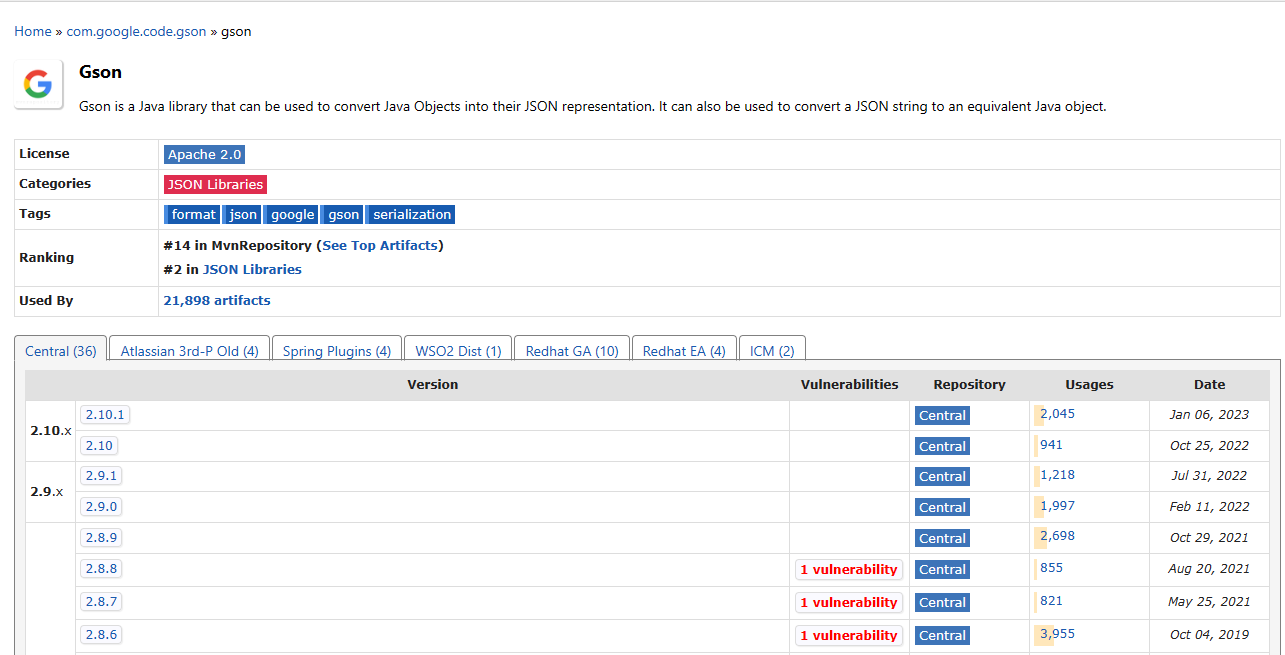Image resolution: width=1285 pixels, height=655 pixels.
Task: Click the Oct 04, 2019 date cell
Action: point(1209,635)
